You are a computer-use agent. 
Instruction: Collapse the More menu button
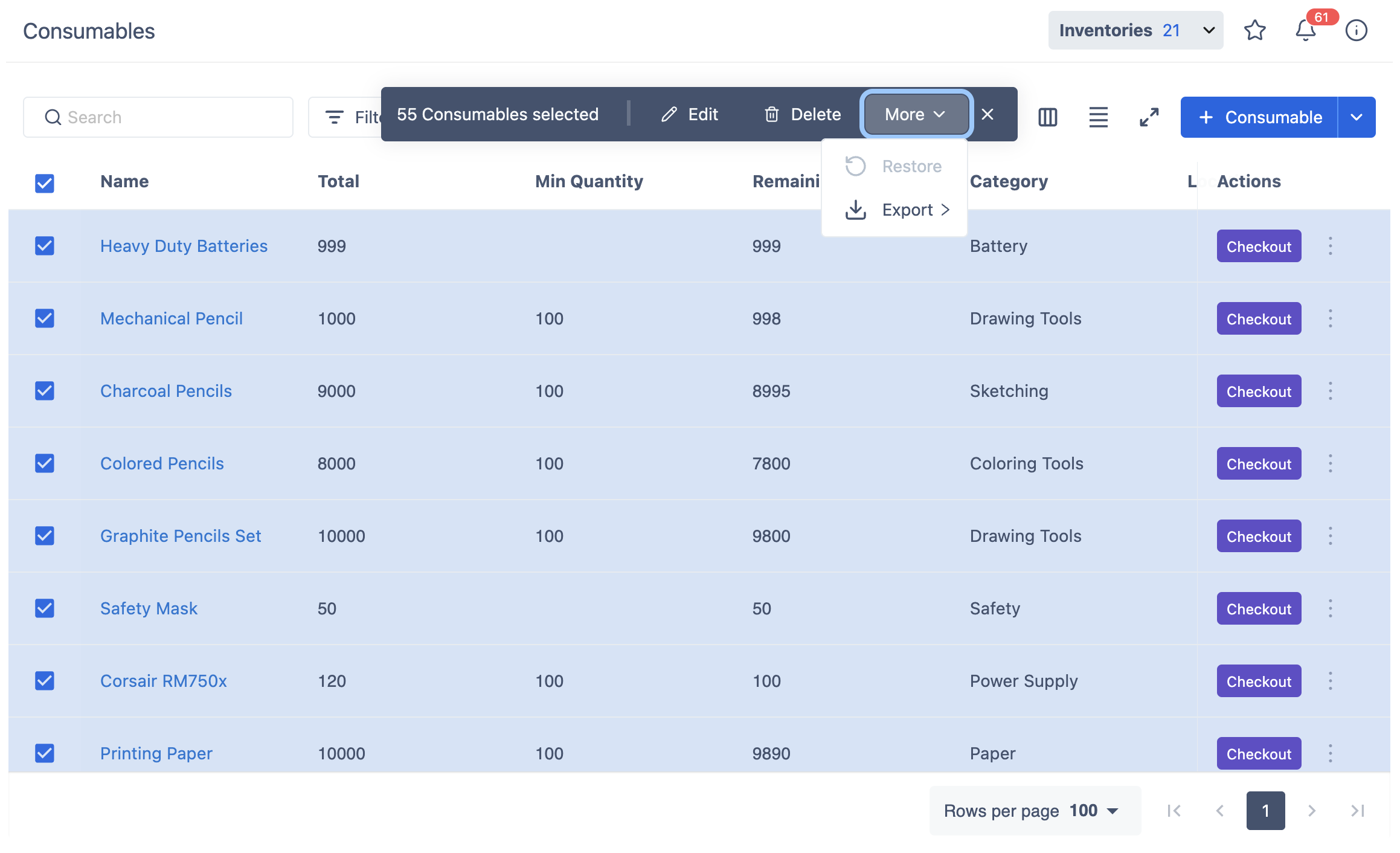(916, 114)
